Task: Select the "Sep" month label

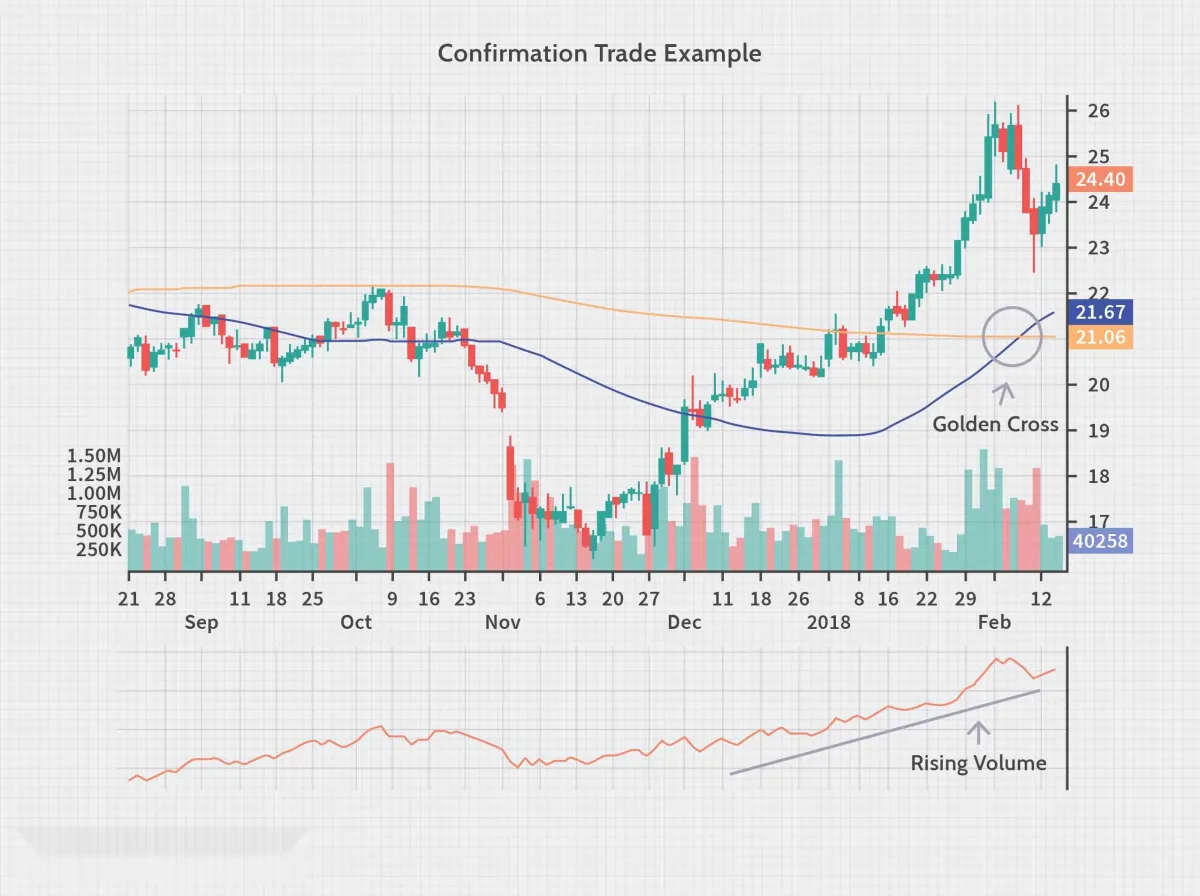Action: pos(201,622)
